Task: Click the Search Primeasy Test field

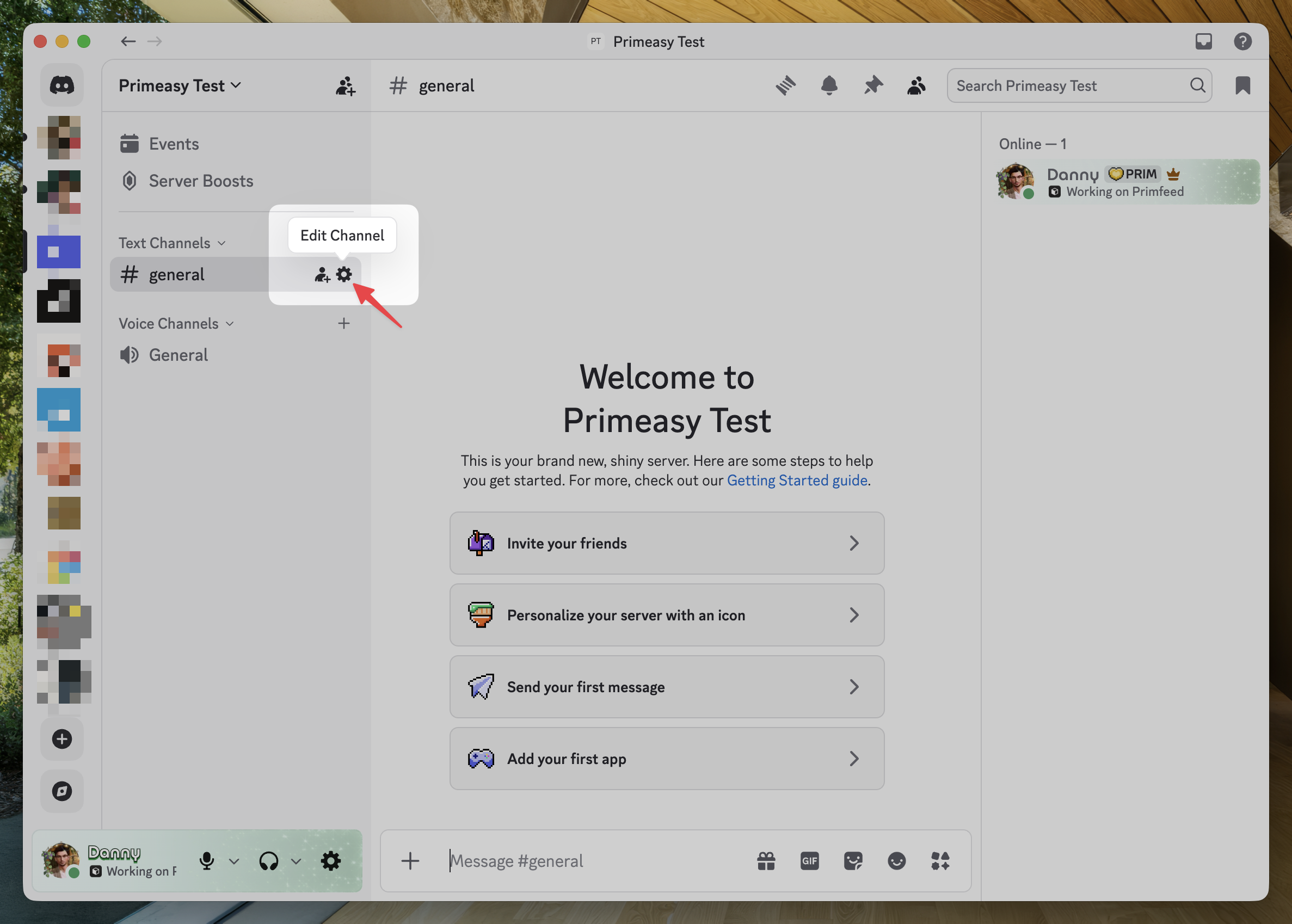Action: tap(1069, 86)
